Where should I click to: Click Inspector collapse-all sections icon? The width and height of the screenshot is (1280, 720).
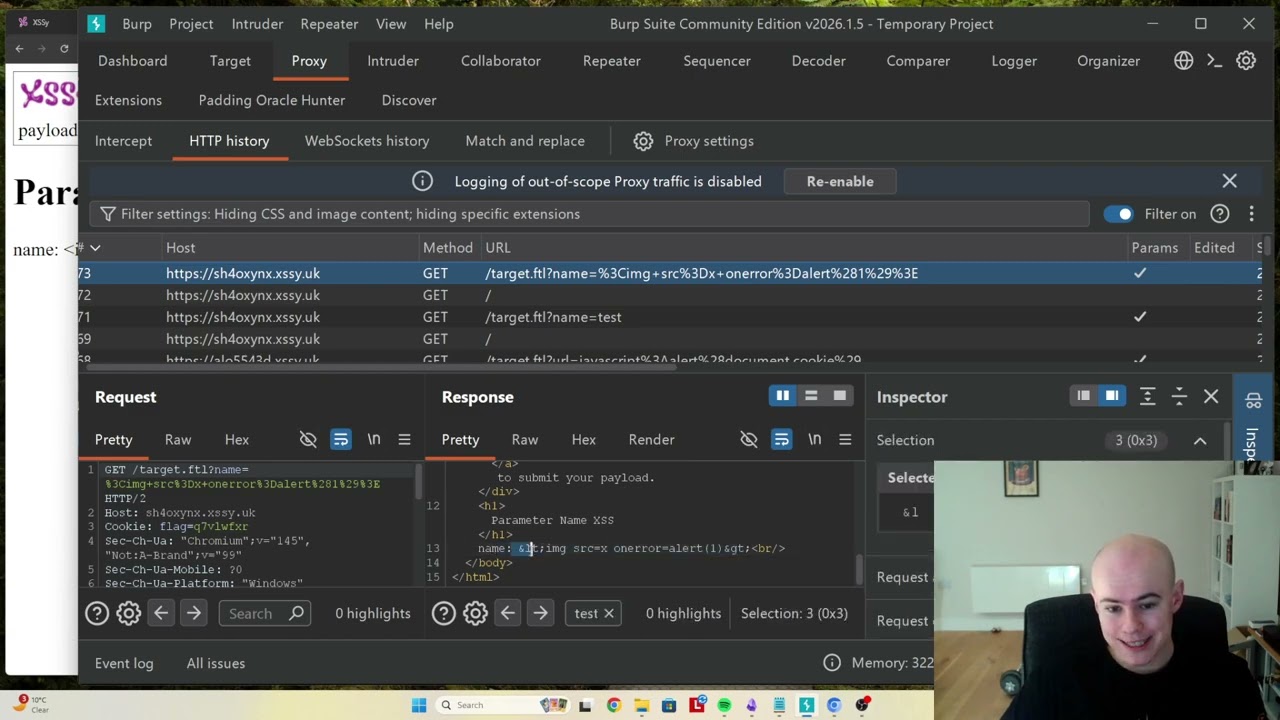click(1179, 397)
